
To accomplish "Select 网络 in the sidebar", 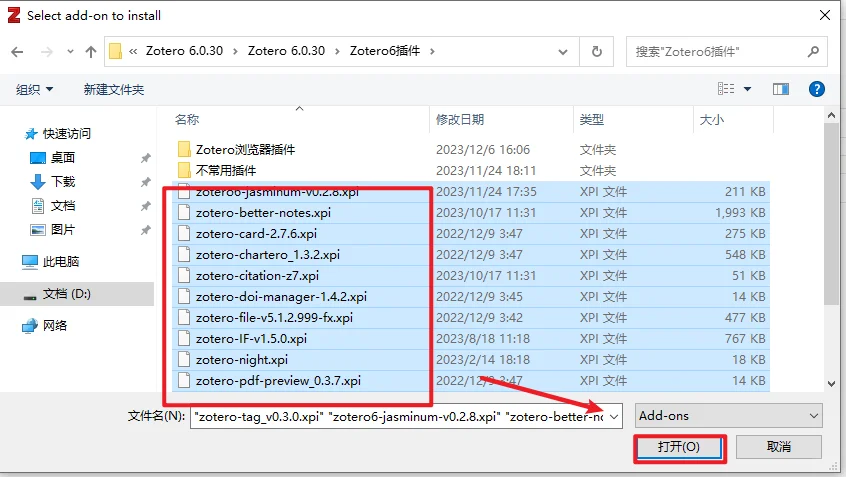I will click(54, 326).
